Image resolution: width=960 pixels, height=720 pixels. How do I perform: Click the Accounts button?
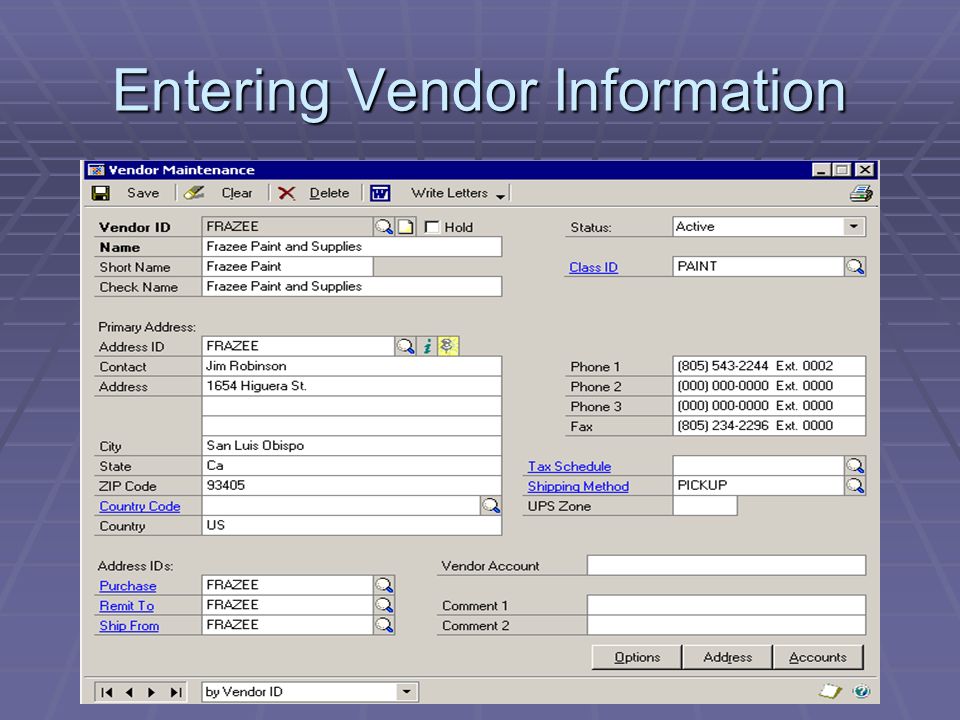coord(817,657)
